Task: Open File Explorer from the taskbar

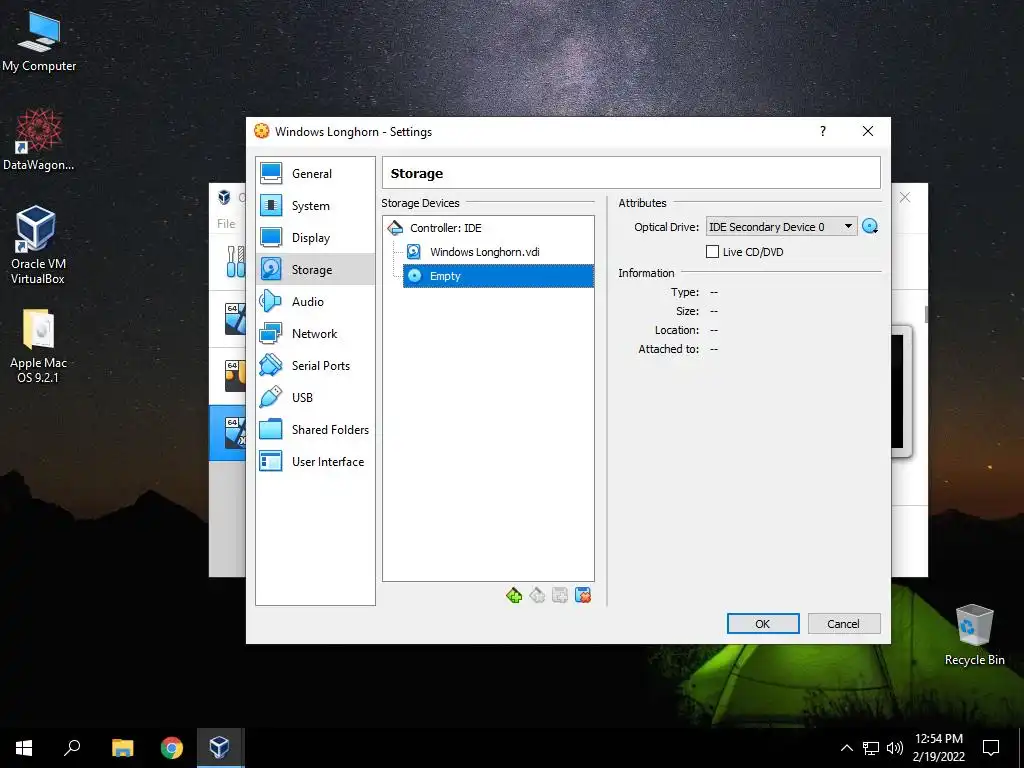Action: [x=122, y=748]
